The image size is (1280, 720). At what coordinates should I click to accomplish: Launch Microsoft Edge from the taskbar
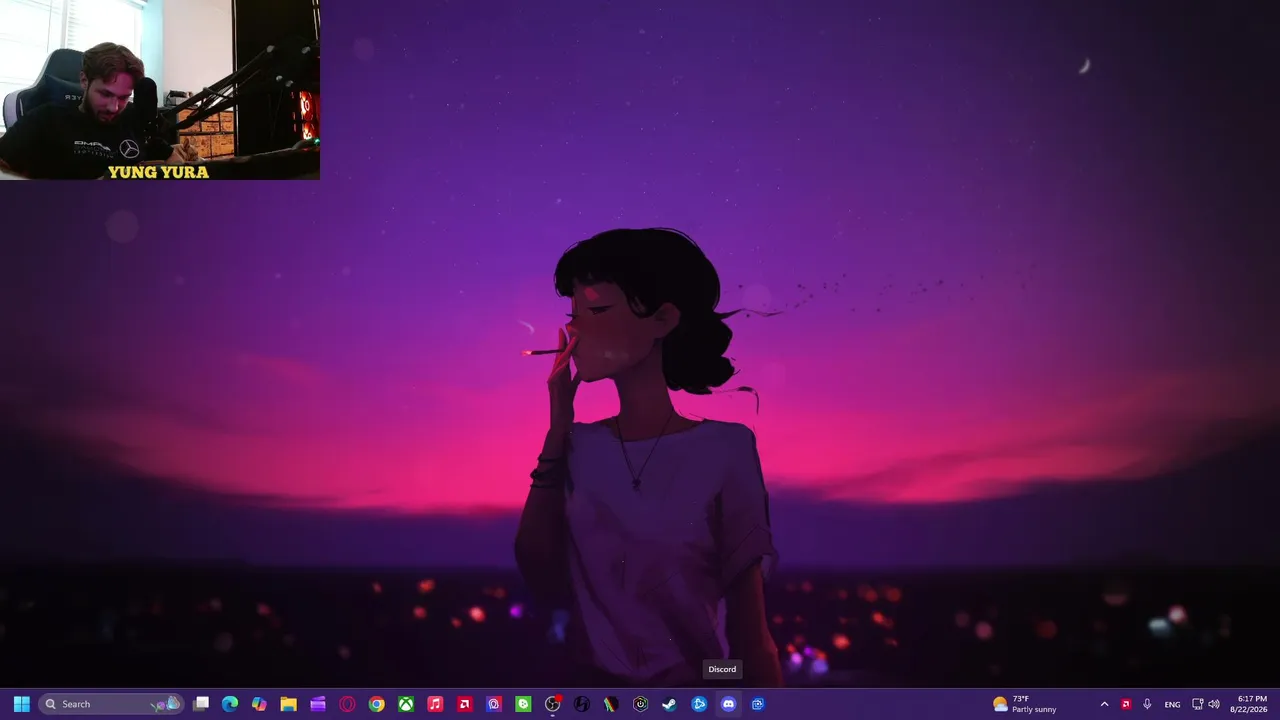coord(230,704)
